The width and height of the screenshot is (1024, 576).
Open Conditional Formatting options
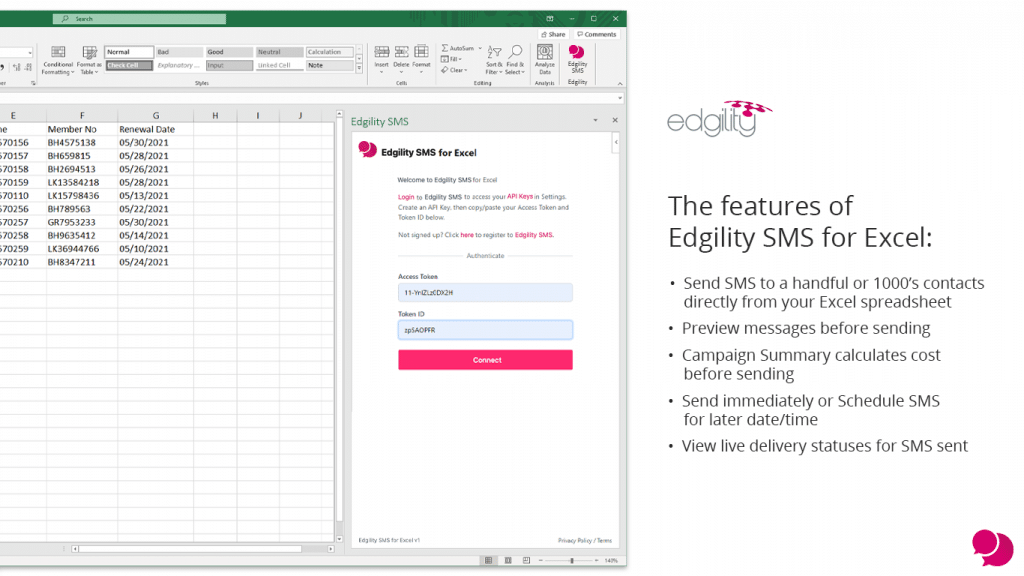click(58, 58)
